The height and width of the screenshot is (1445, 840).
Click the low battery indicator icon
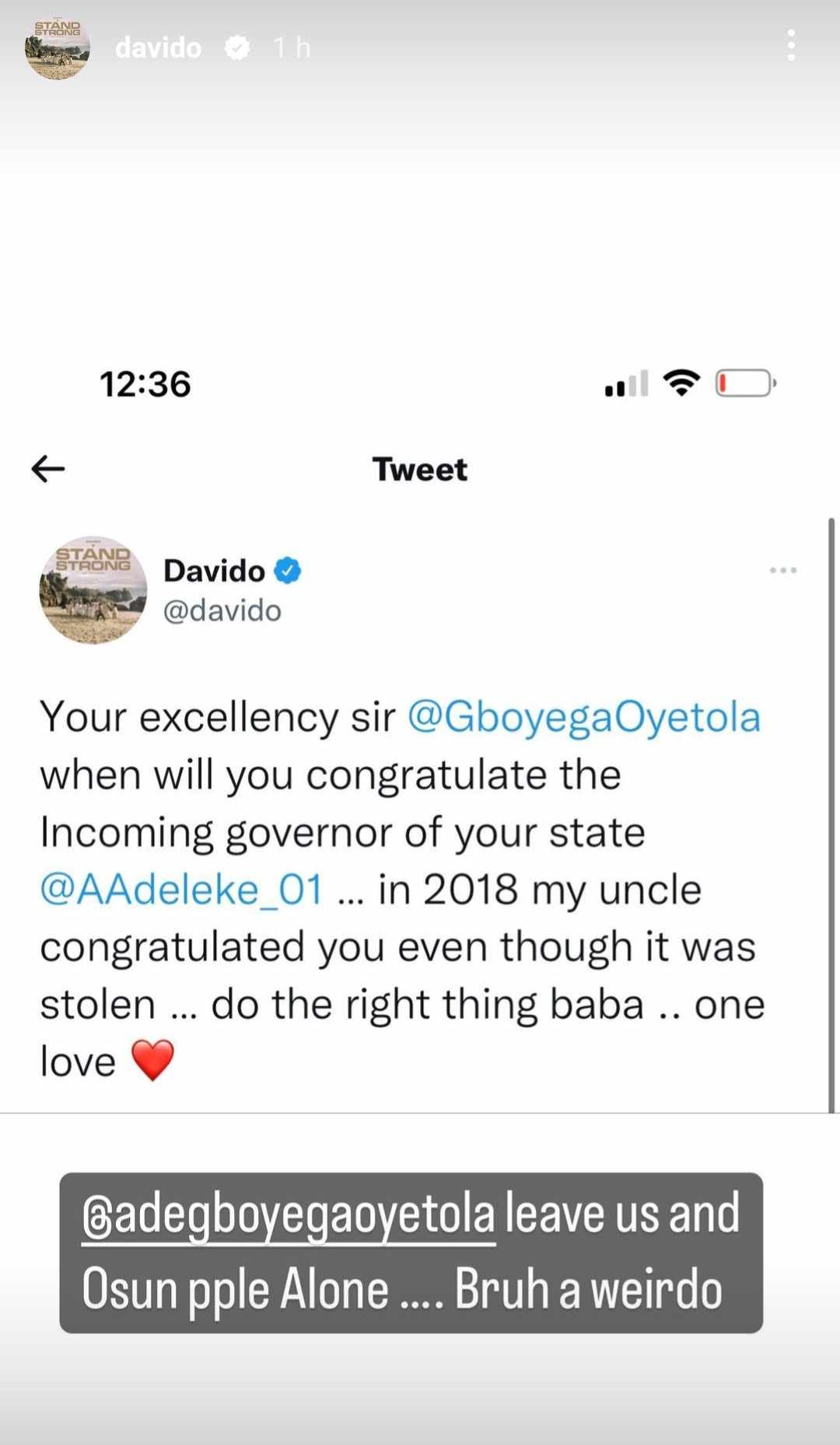click(x=743, y=382)
